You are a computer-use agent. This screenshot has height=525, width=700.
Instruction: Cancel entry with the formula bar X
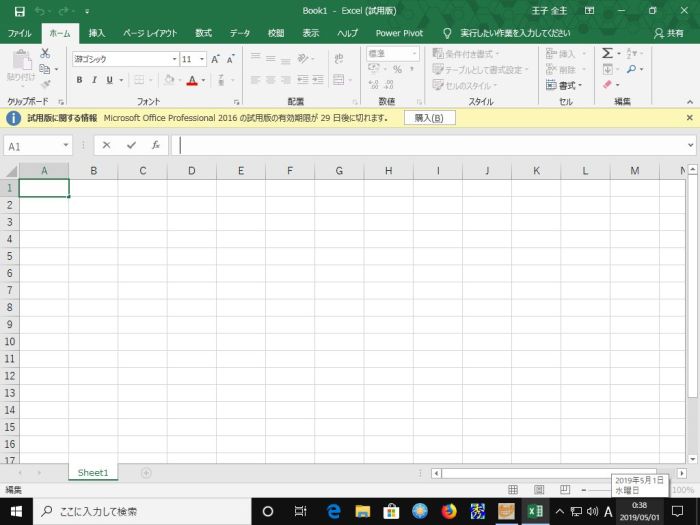tap(107, 145)
